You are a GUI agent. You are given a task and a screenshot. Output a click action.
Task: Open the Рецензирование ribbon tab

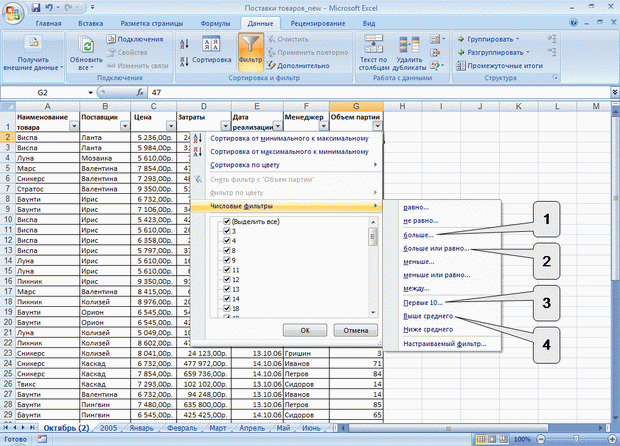point(318,23)
